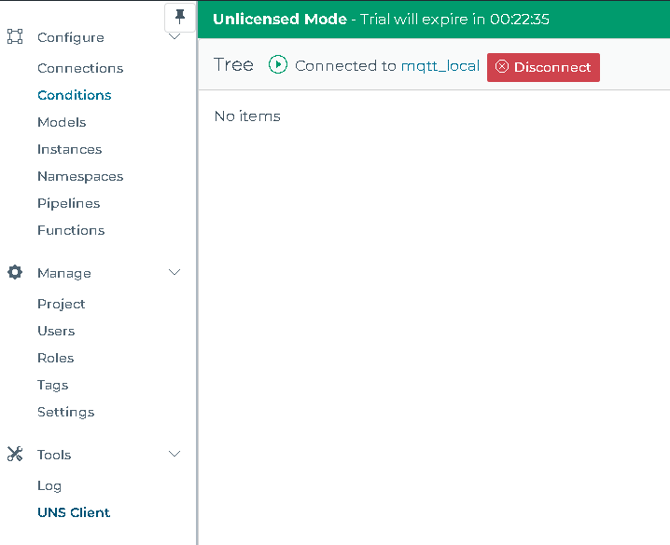The image size is (670, 545).
Task: Click the pin sidebar icon
Action: click(180, 17)
